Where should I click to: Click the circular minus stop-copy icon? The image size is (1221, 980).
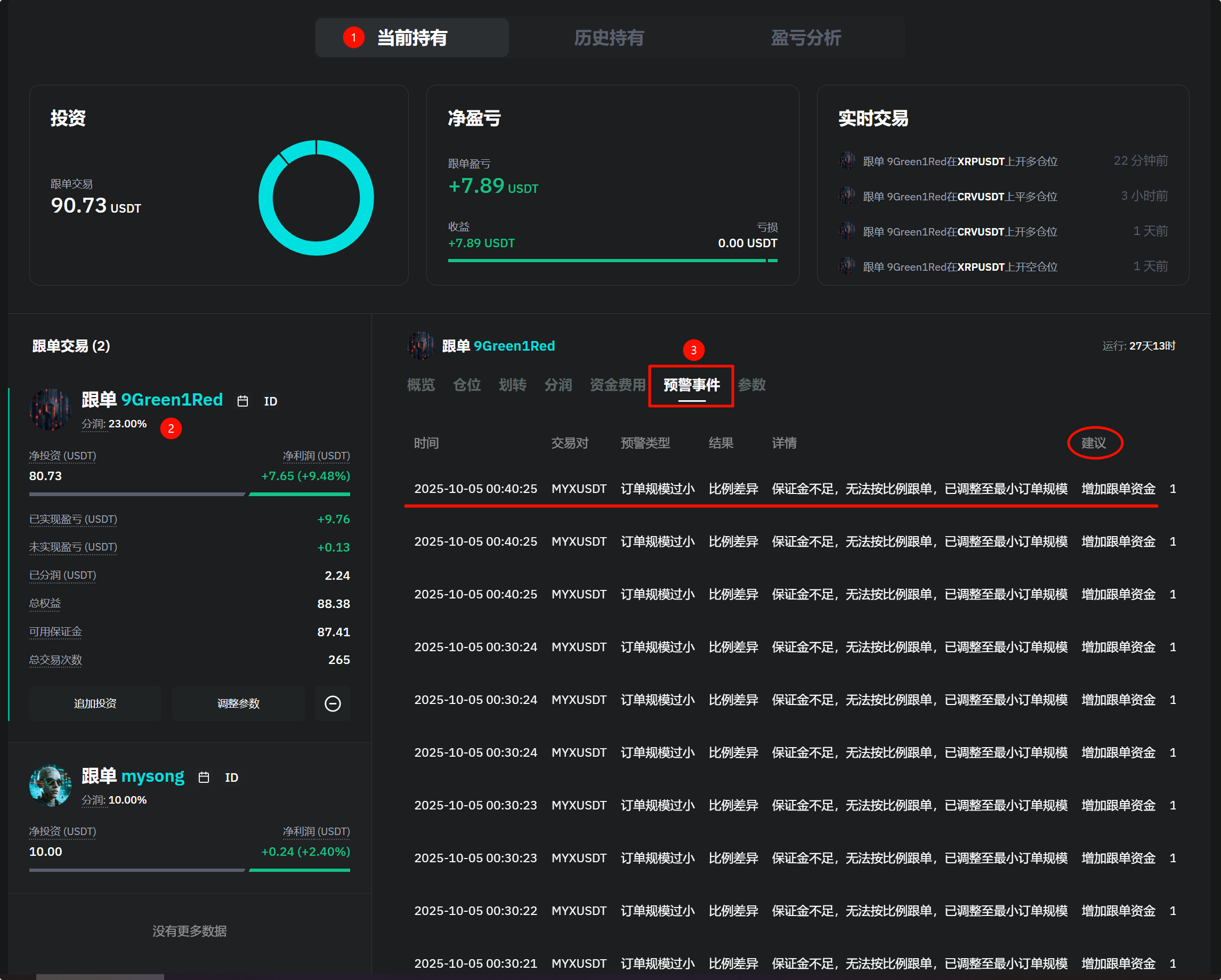[333, 703]
